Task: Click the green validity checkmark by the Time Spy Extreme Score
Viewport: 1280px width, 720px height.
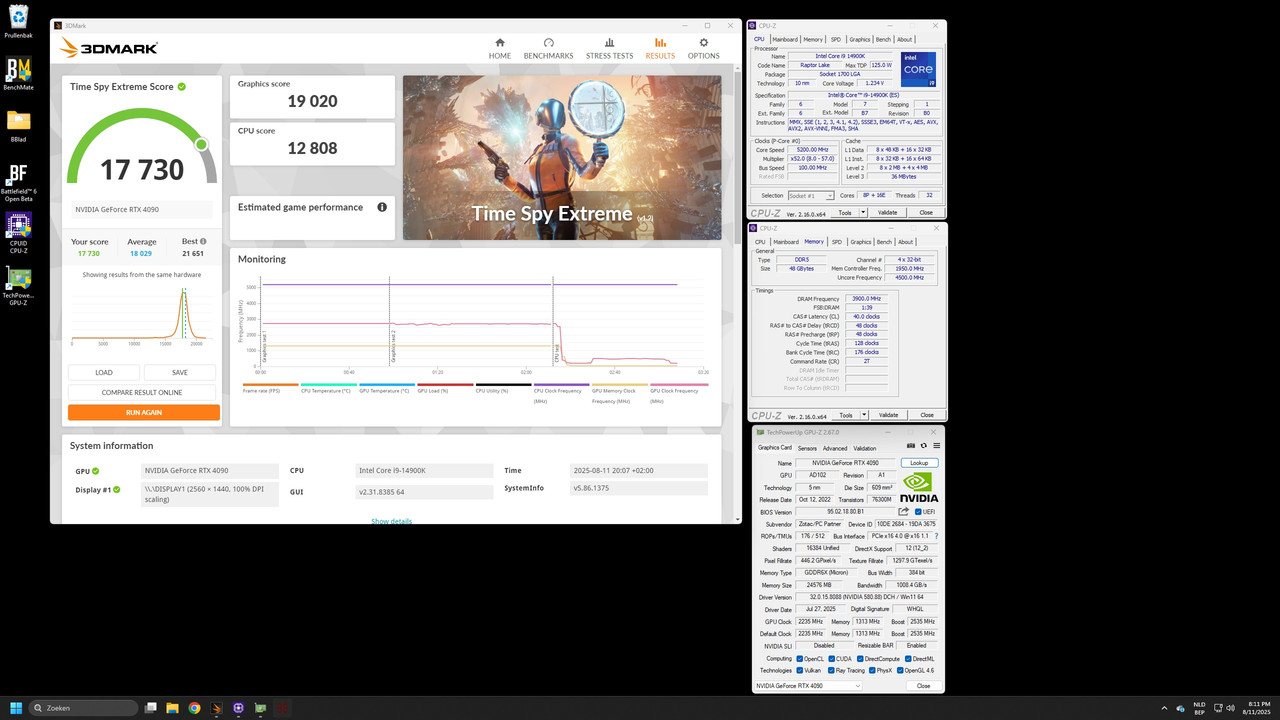Action: click(x=182, y=87)
